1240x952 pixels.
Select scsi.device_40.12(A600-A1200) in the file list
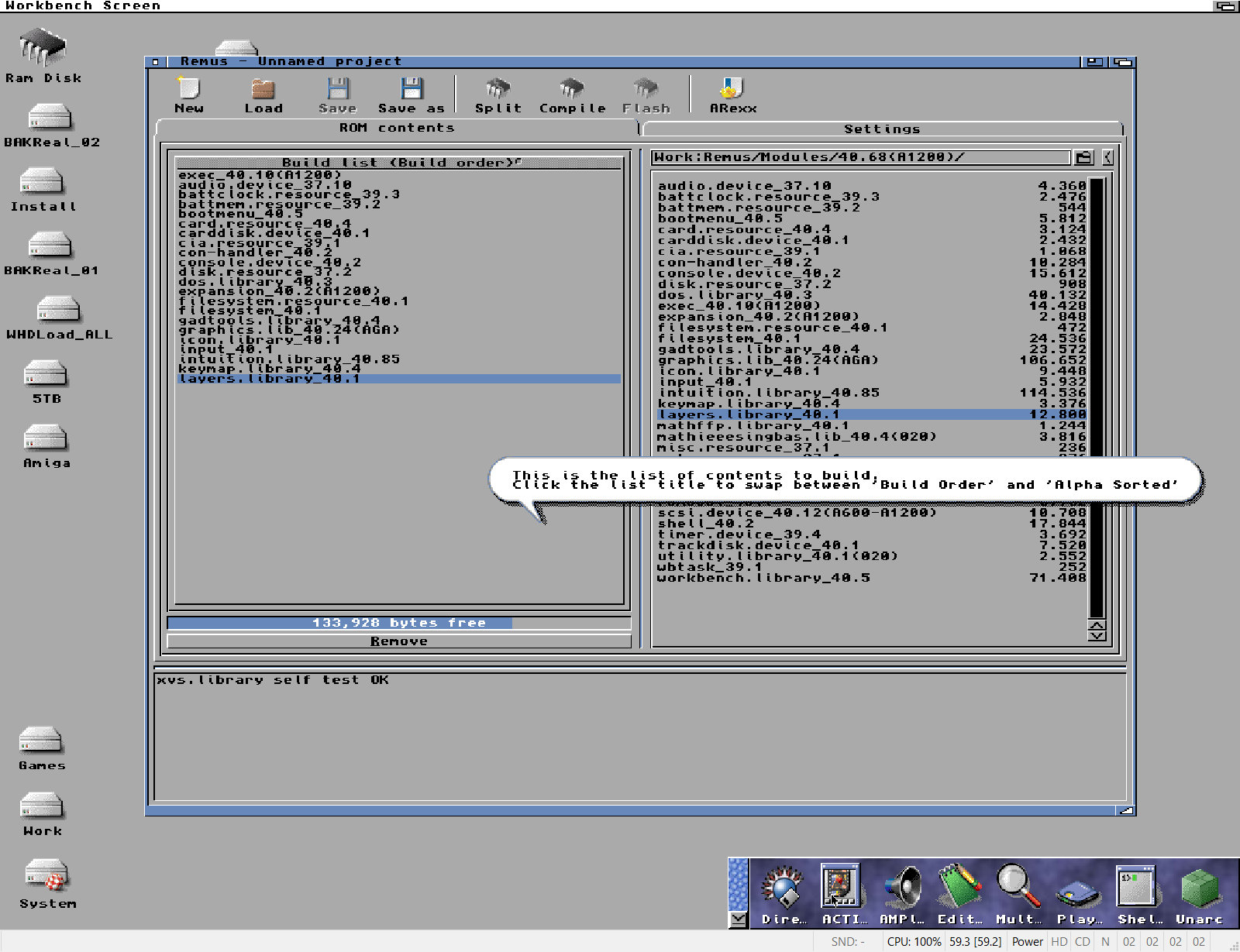click(x=871, y=513)
